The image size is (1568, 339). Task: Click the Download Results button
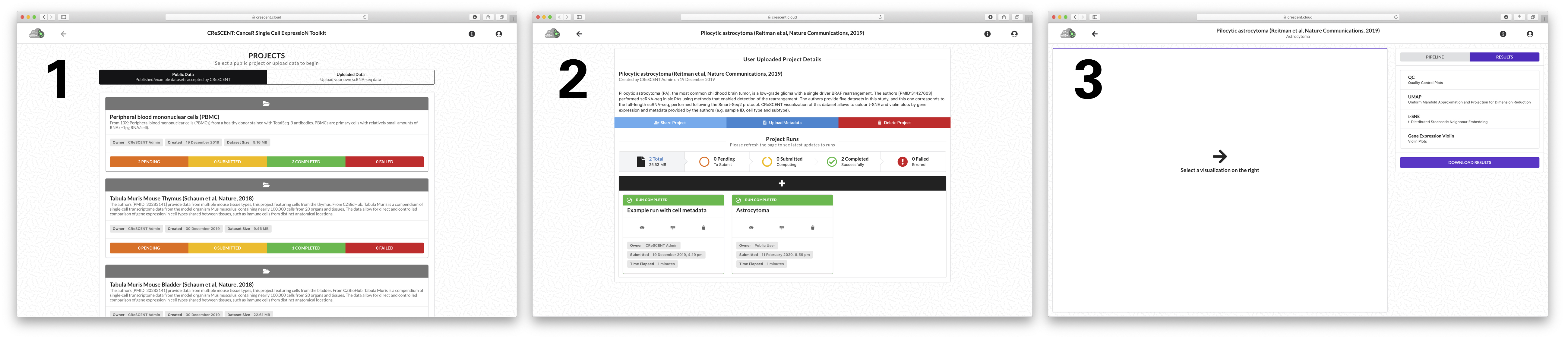coord(1469,162)
